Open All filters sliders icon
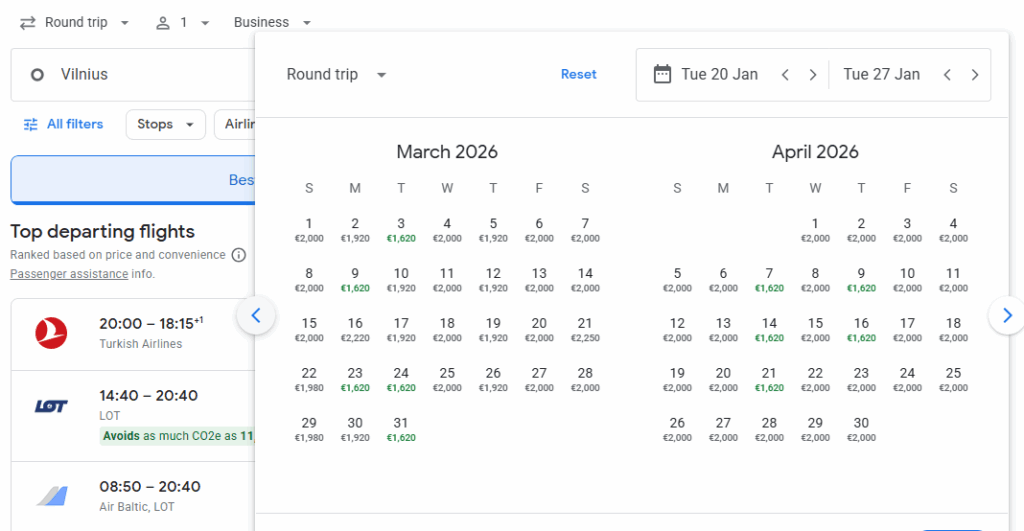The image size is (1024, 531). click(30, 124)
